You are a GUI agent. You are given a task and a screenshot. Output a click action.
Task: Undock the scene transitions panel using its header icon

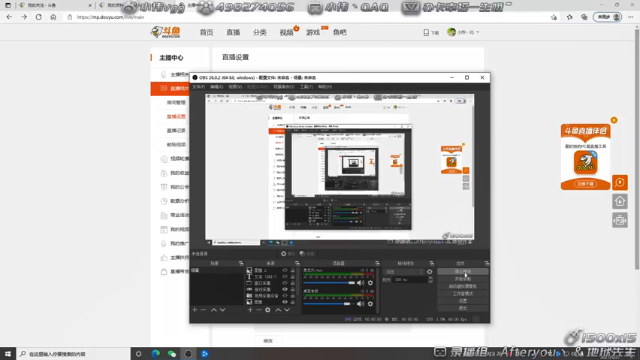[431, 263]
